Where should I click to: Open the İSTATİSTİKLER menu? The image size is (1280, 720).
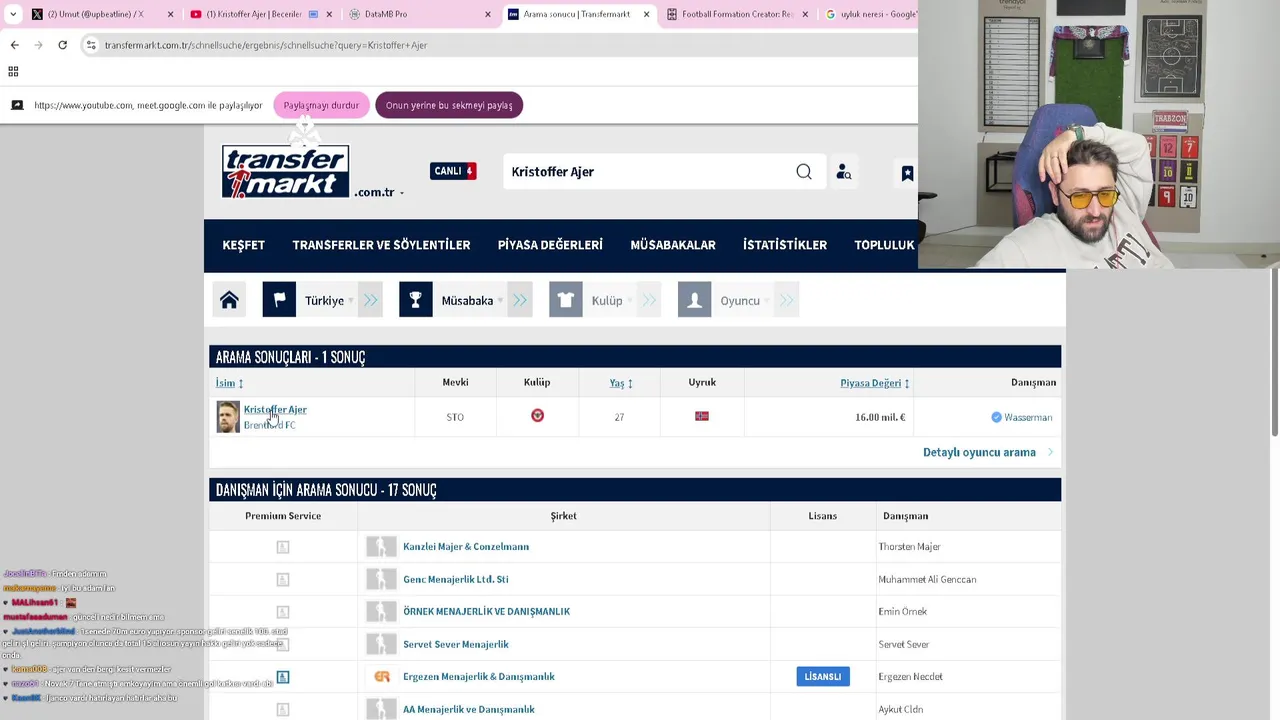785,245
